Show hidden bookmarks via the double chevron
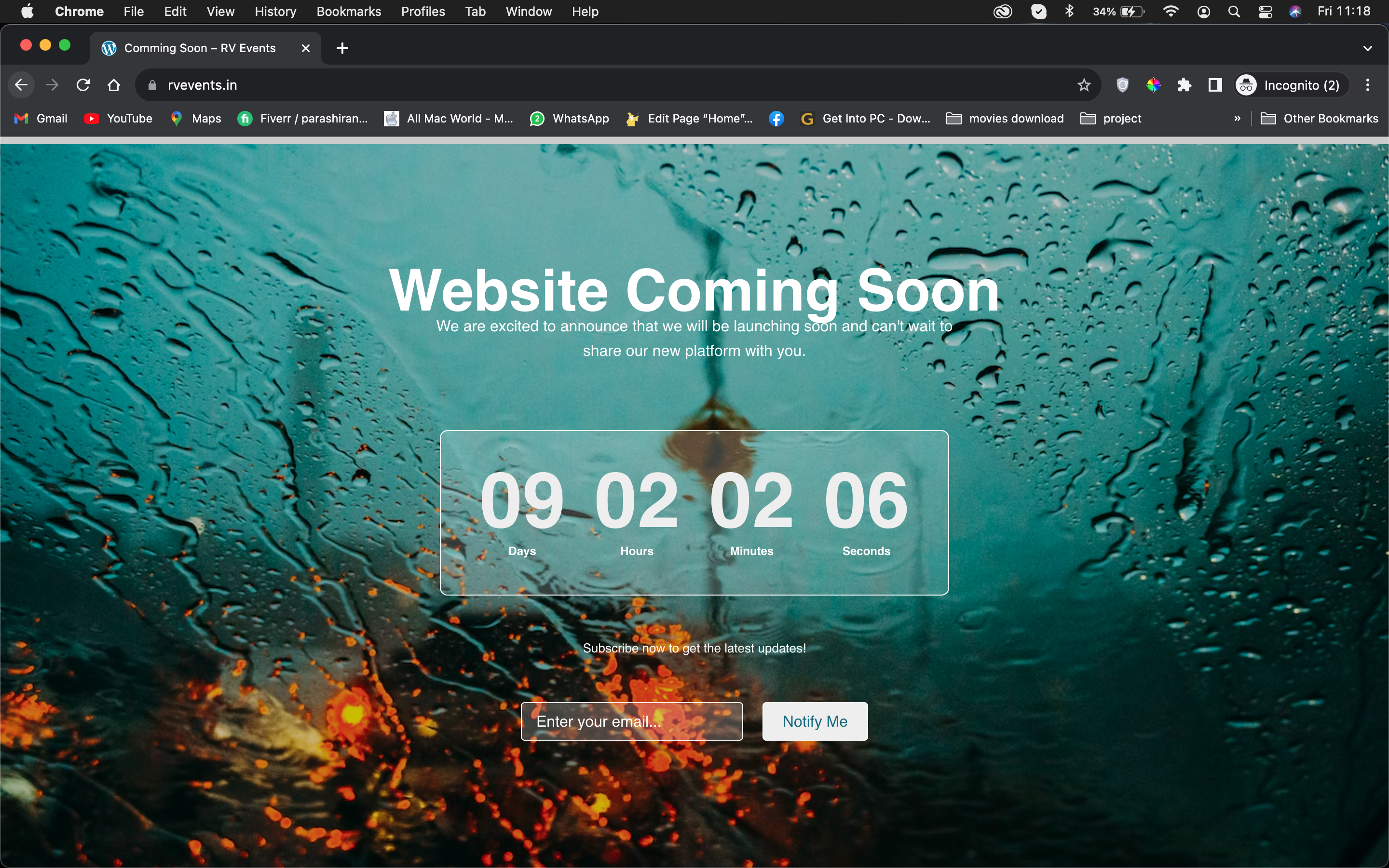 coord(1237,118)
